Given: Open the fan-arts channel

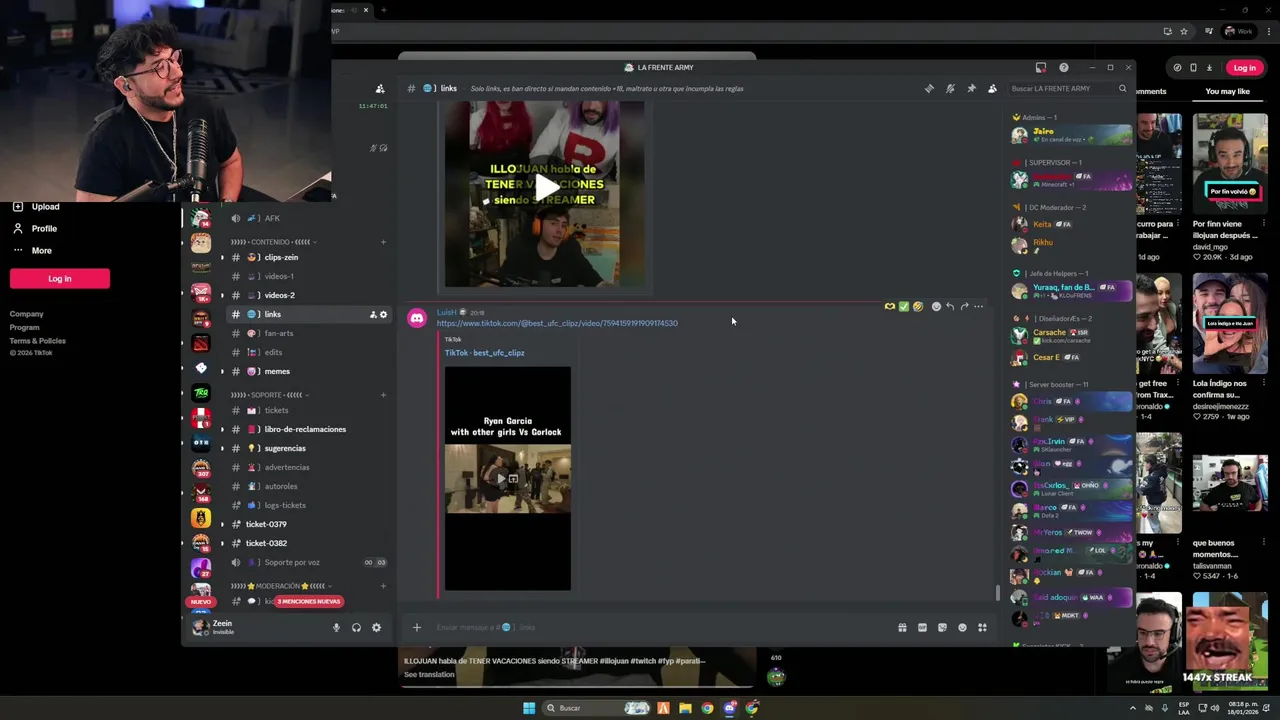Looking at the screenshot, I should coord(308,333).
